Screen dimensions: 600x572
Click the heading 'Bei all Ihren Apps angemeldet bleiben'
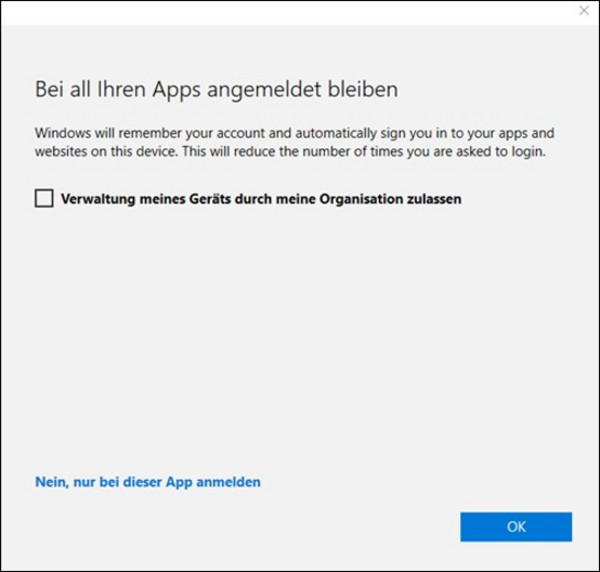(216, 89)
